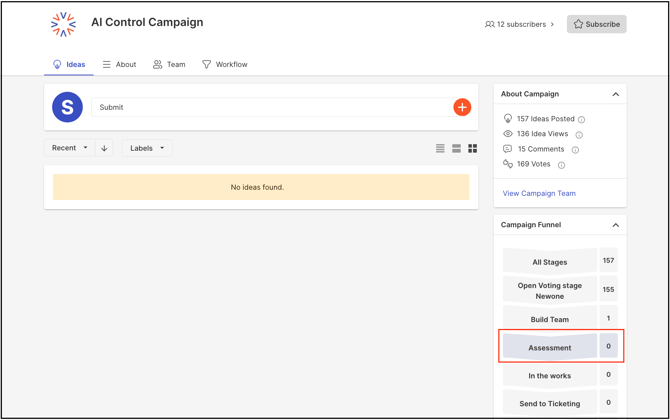Click the orange plus submit icon
The height and width of the screenshot is (420, 670).
(x=462, y=107)
